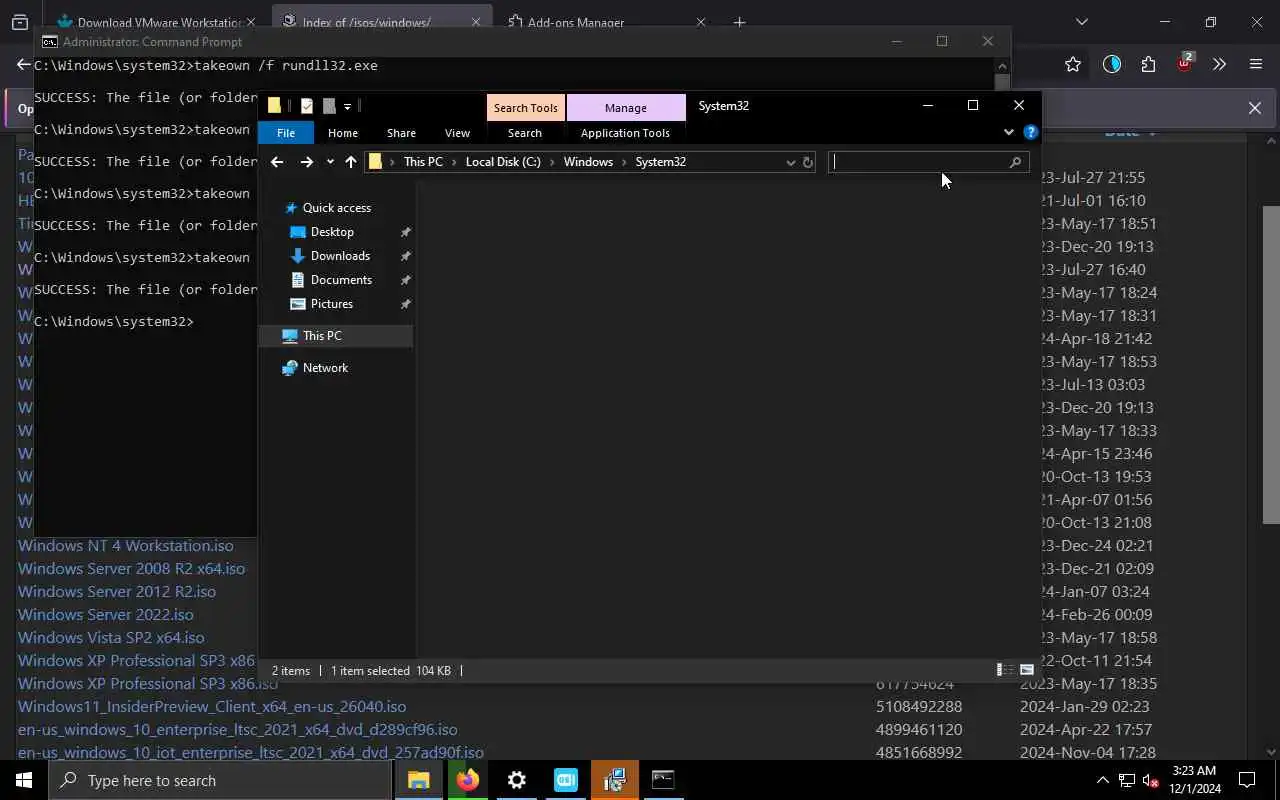Open Windows Vista SP2 x64.iso link
The height and width of the screenshot is (800, 1280).
coord(111,638)
